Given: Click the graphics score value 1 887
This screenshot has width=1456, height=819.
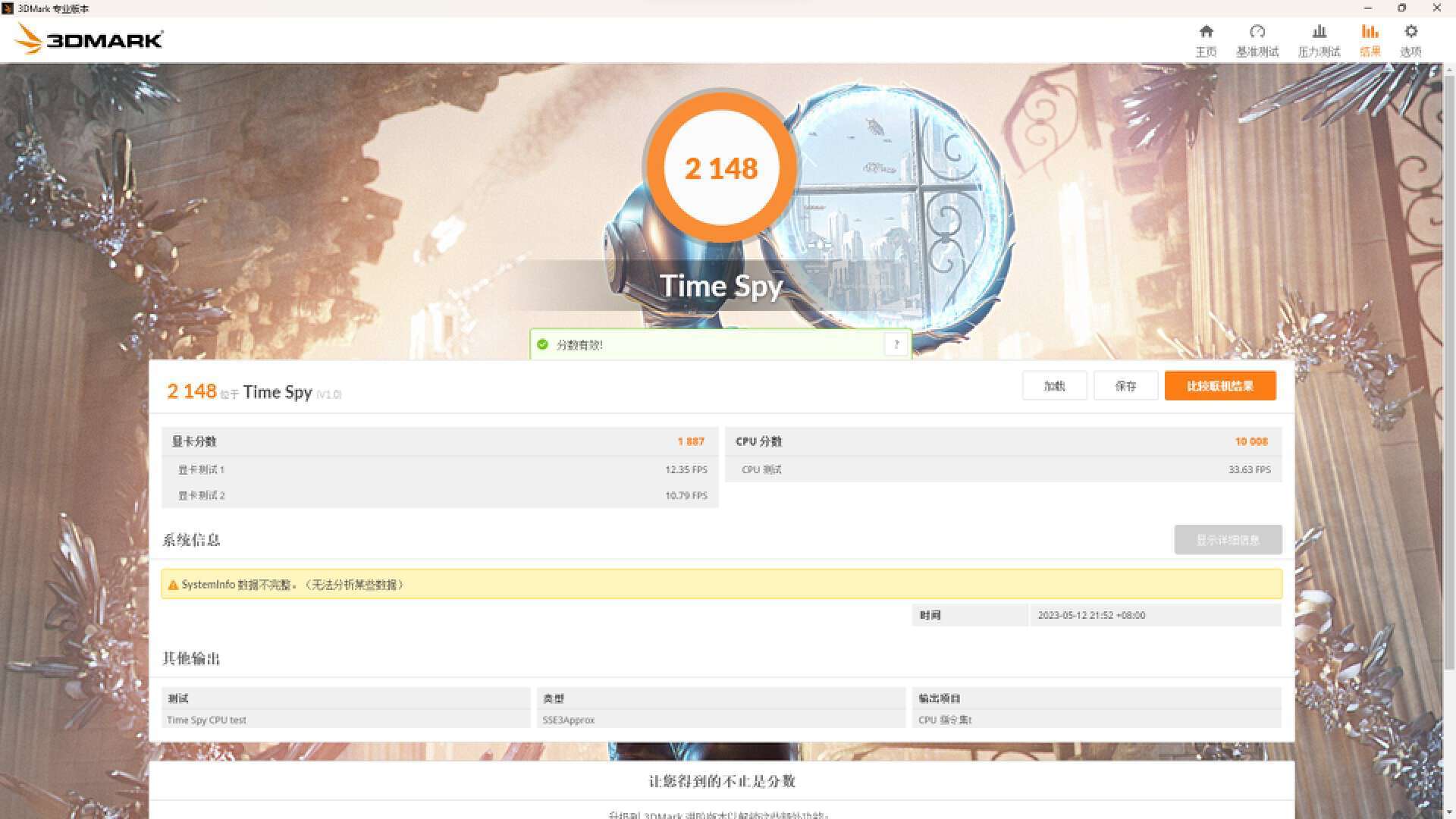Looking at the screenshot, I should (x=691, y=441).
